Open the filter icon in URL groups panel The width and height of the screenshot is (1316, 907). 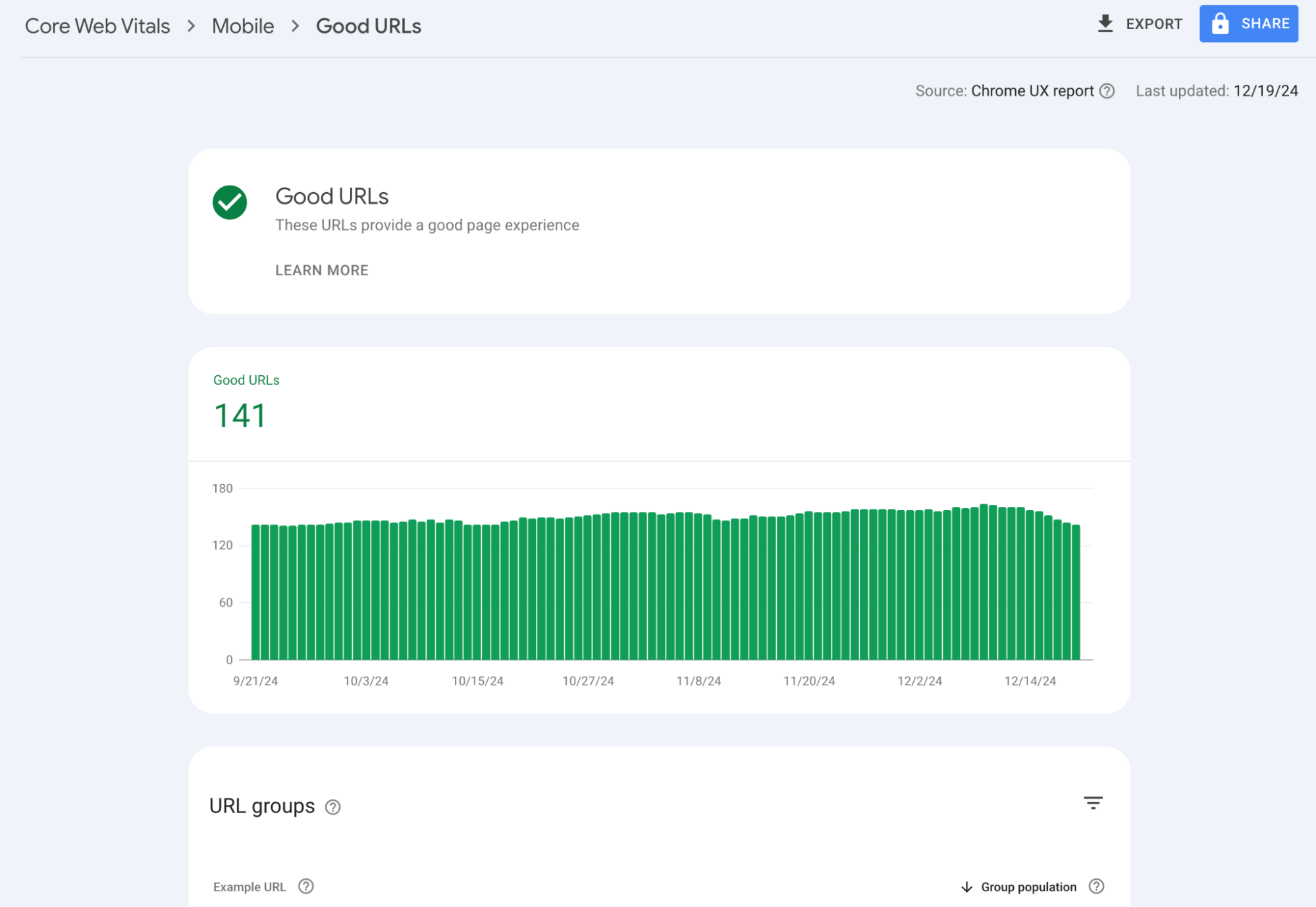click(1093, 802)
